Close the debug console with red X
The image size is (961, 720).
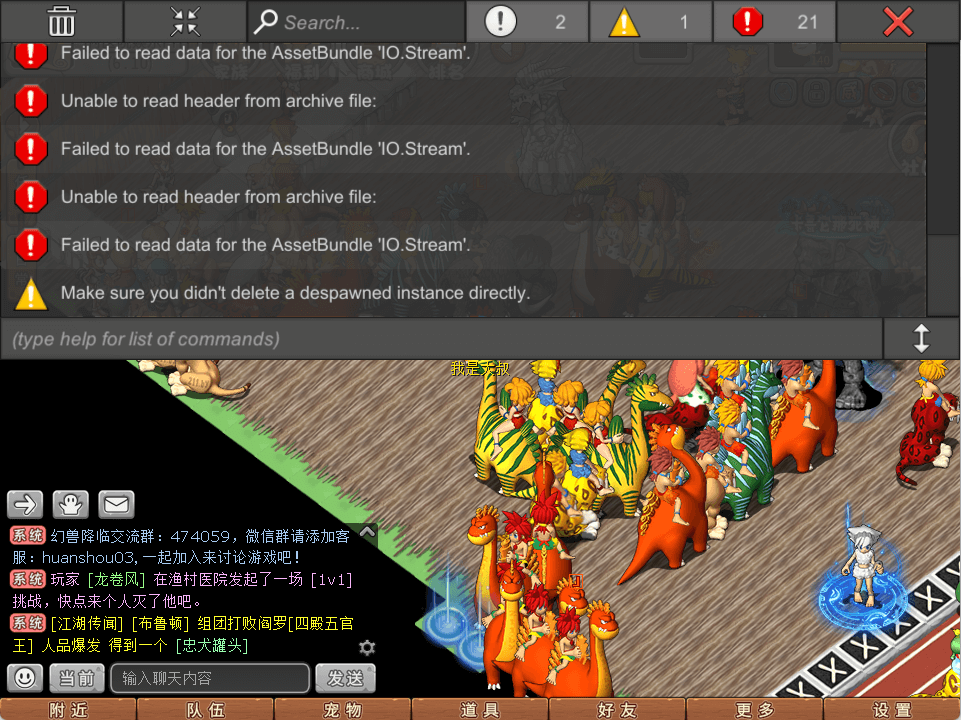pos(898,21)
